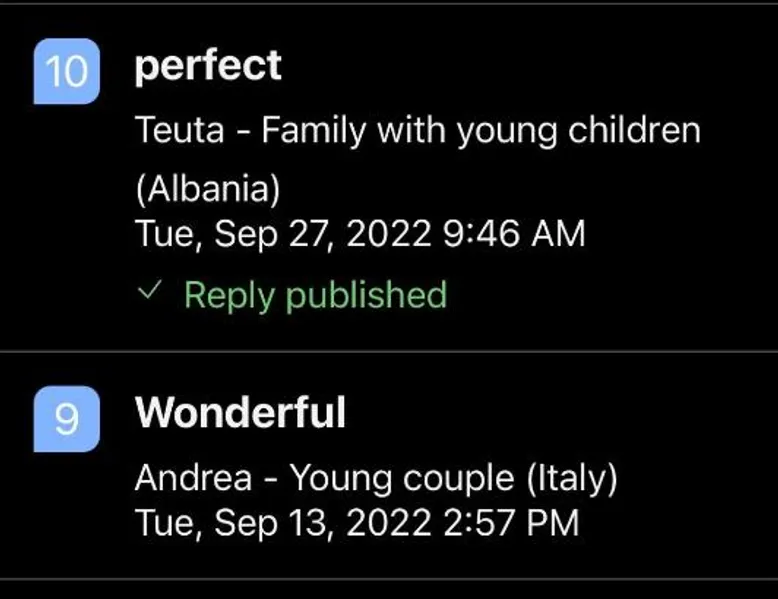Click the green reply published checkmark

[149, 290]
